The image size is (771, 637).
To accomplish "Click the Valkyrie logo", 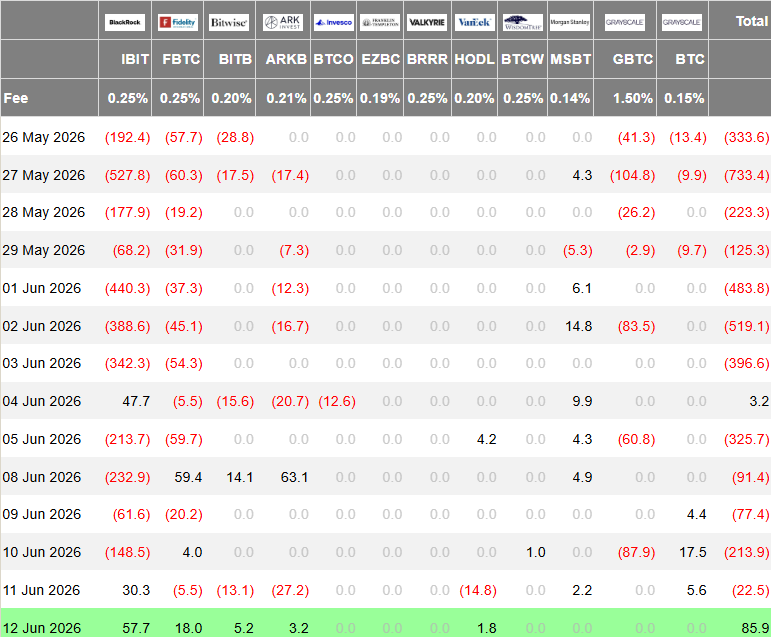I will tap(427, 22).
